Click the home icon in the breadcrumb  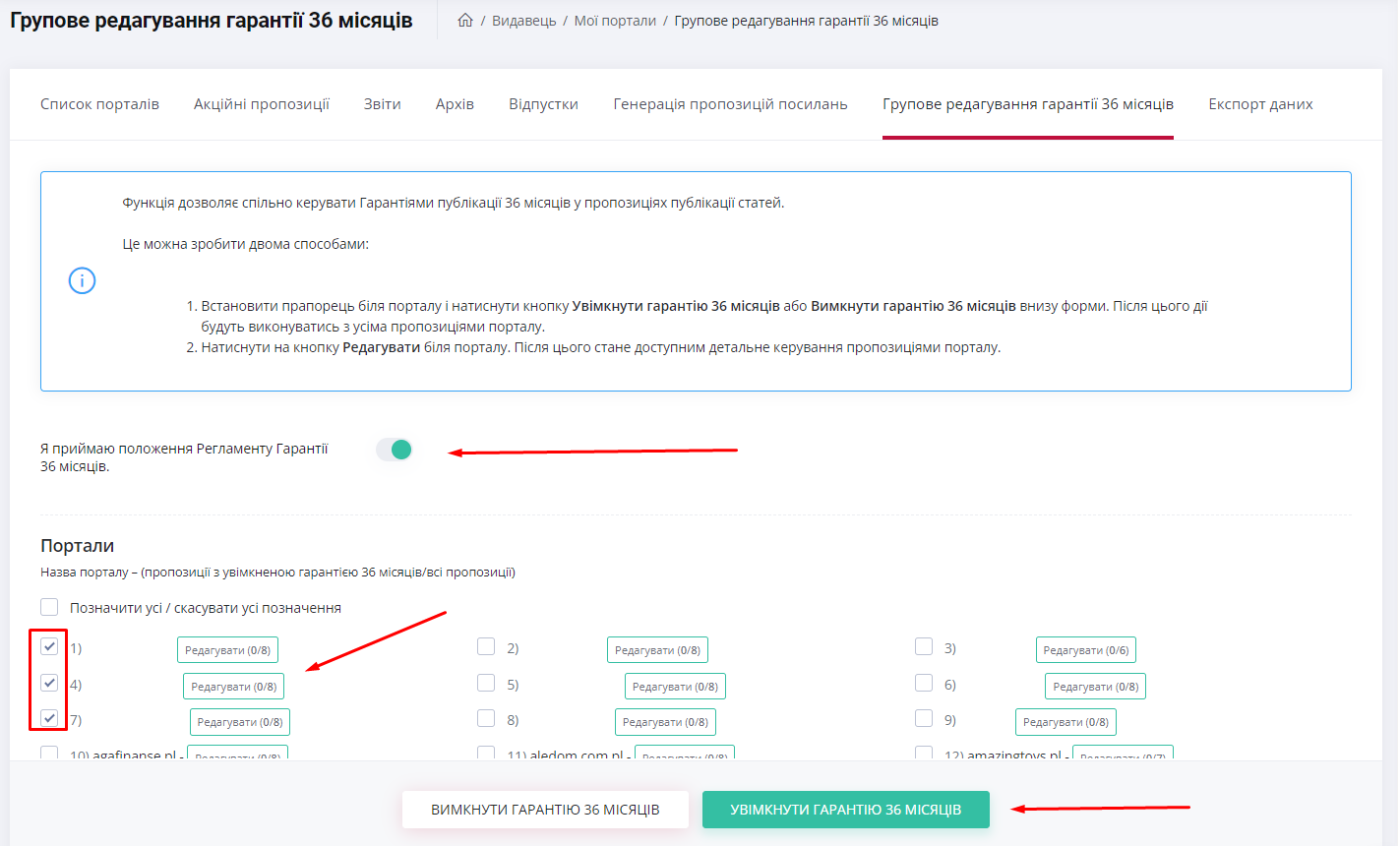(465, 21)
